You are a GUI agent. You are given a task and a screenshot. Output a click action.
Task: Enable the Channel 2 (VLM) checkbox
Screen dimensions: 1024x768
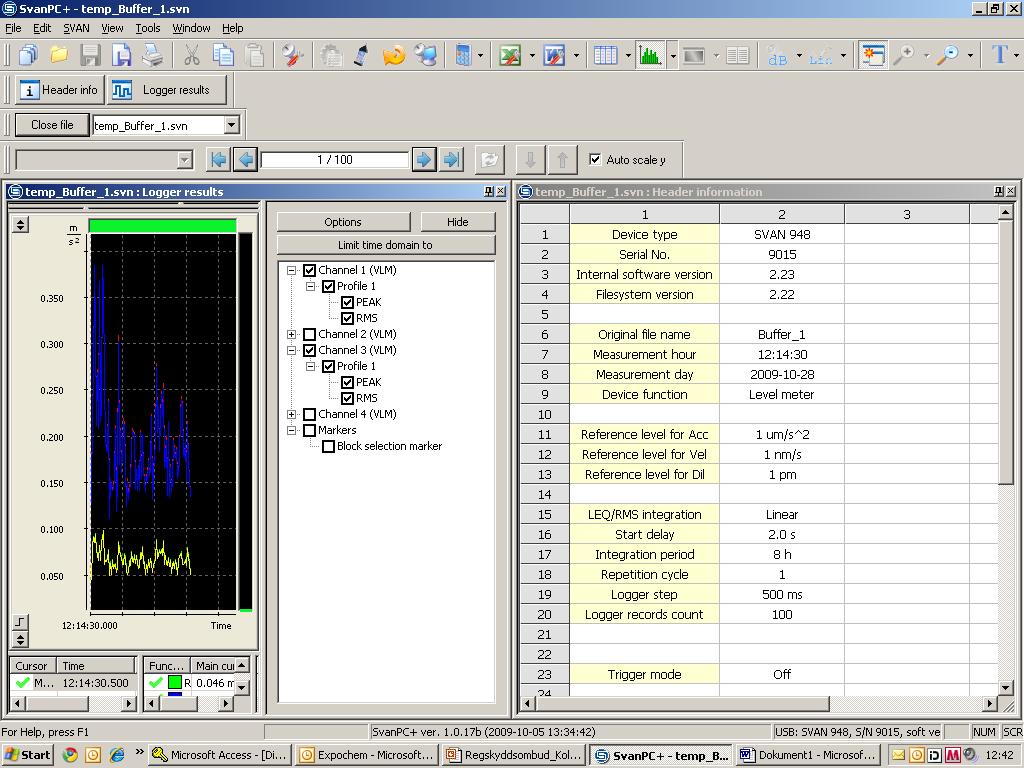point(310,334)
